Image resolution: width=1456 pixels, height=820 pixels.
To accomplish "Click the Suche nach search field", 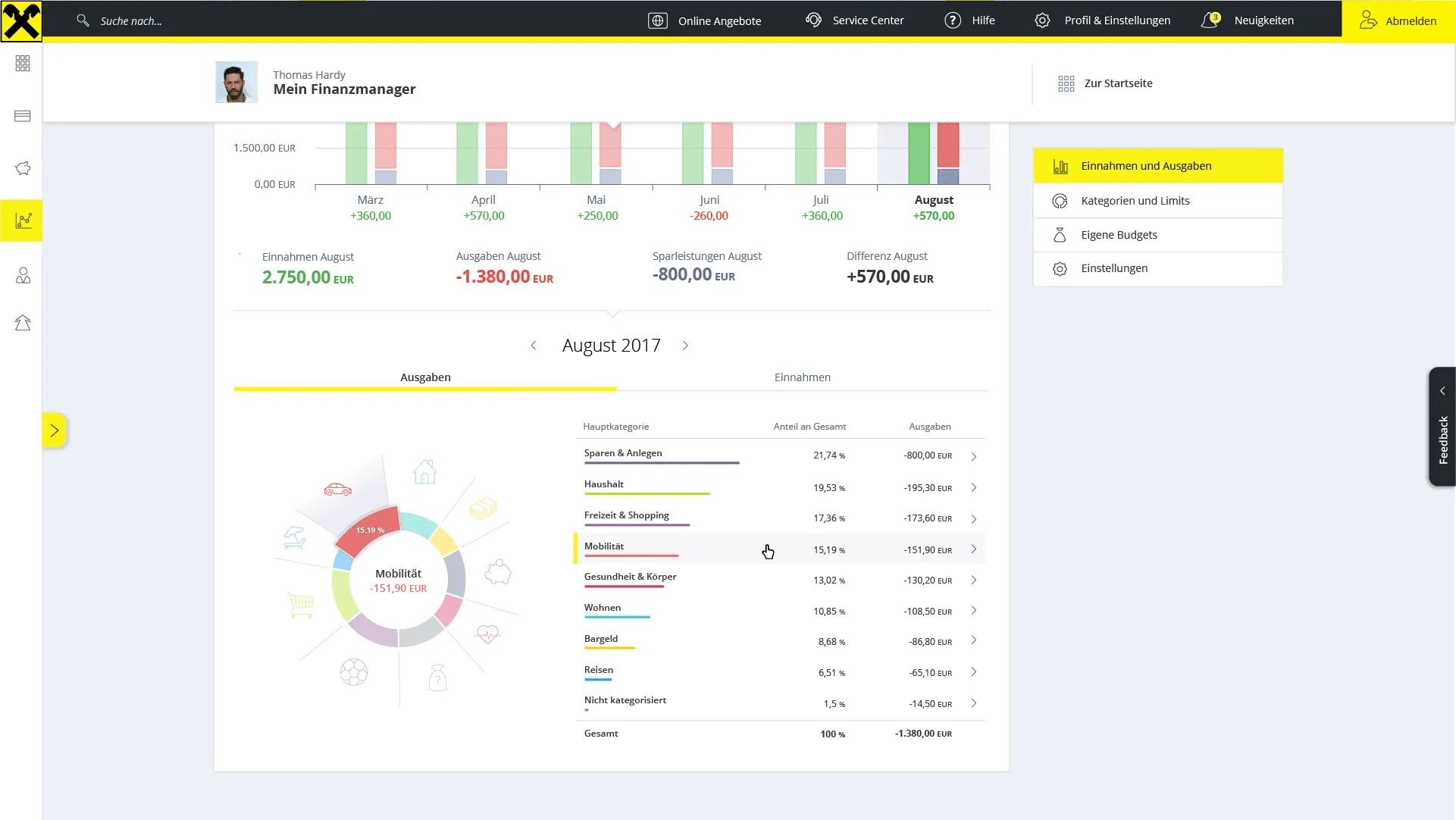I will click(x=131, y=21).
